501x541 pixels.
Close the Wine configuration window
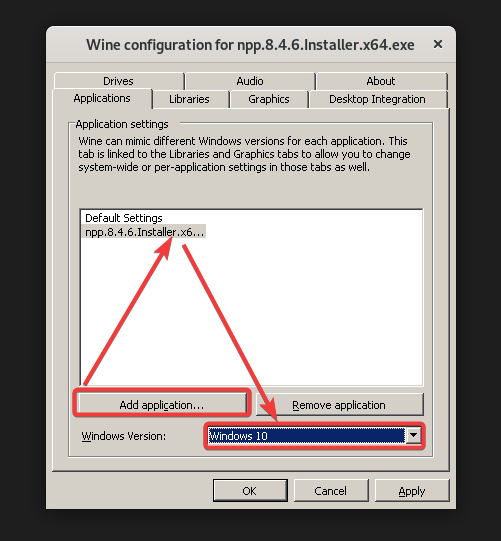coord(438,44)
